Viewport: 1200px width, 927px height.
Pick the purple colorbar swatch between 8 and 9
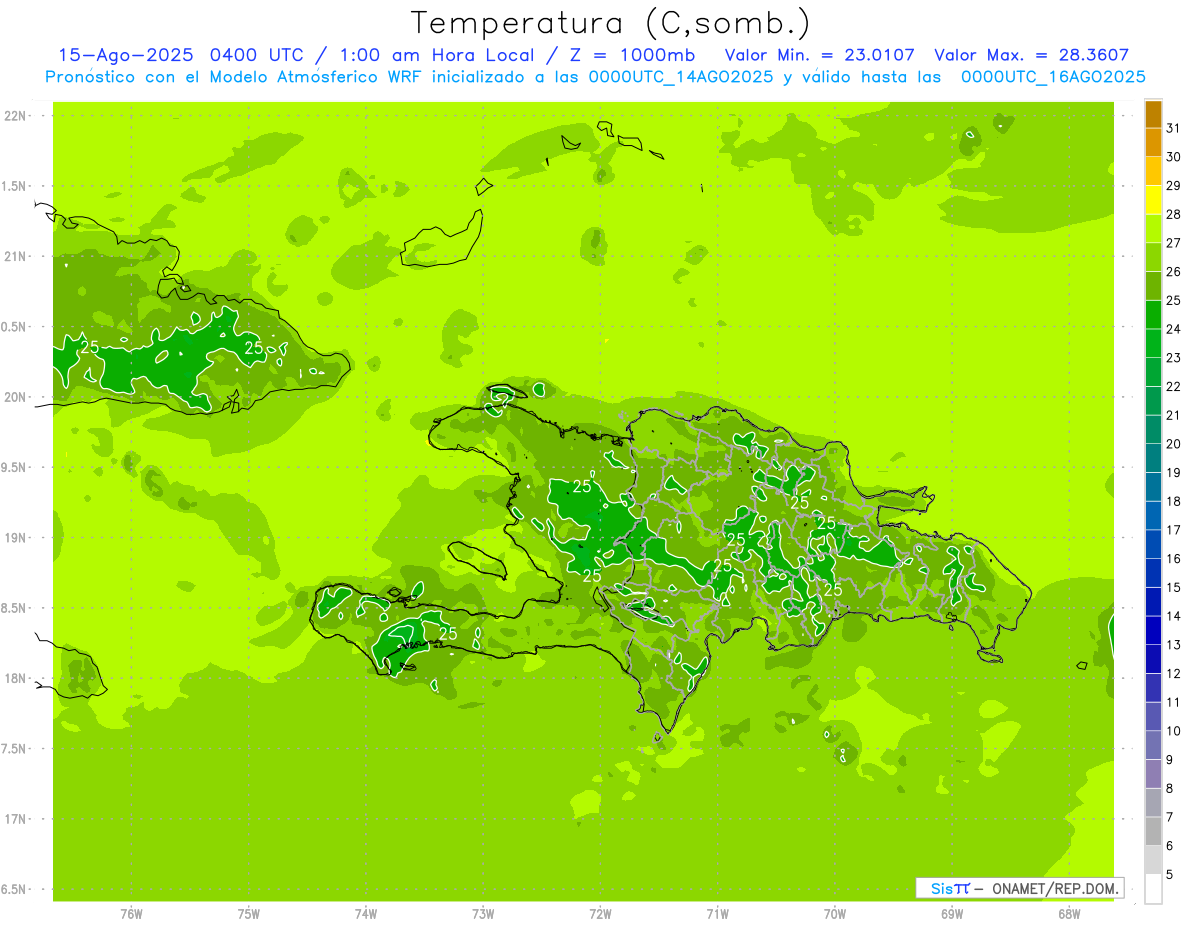(1153, 775)
